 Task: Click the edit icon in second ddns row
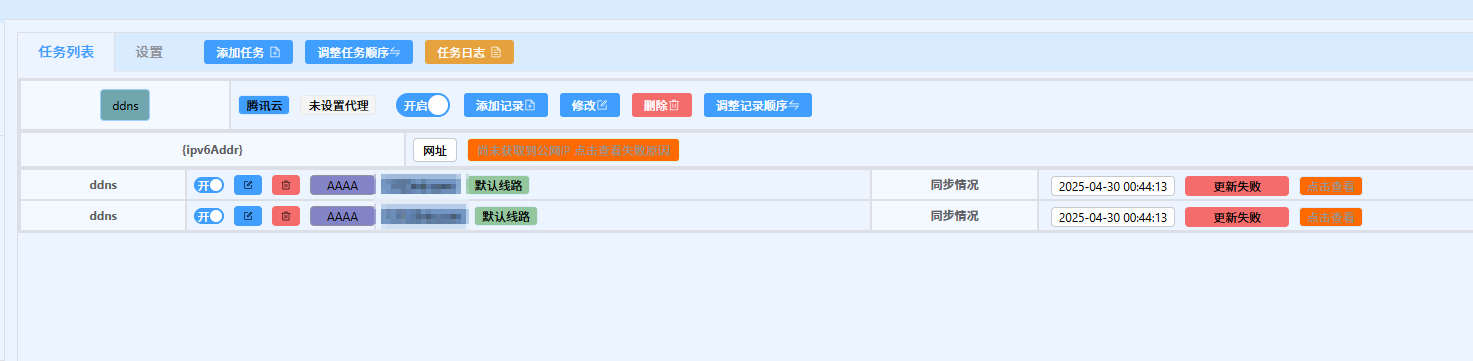[248, 215]
